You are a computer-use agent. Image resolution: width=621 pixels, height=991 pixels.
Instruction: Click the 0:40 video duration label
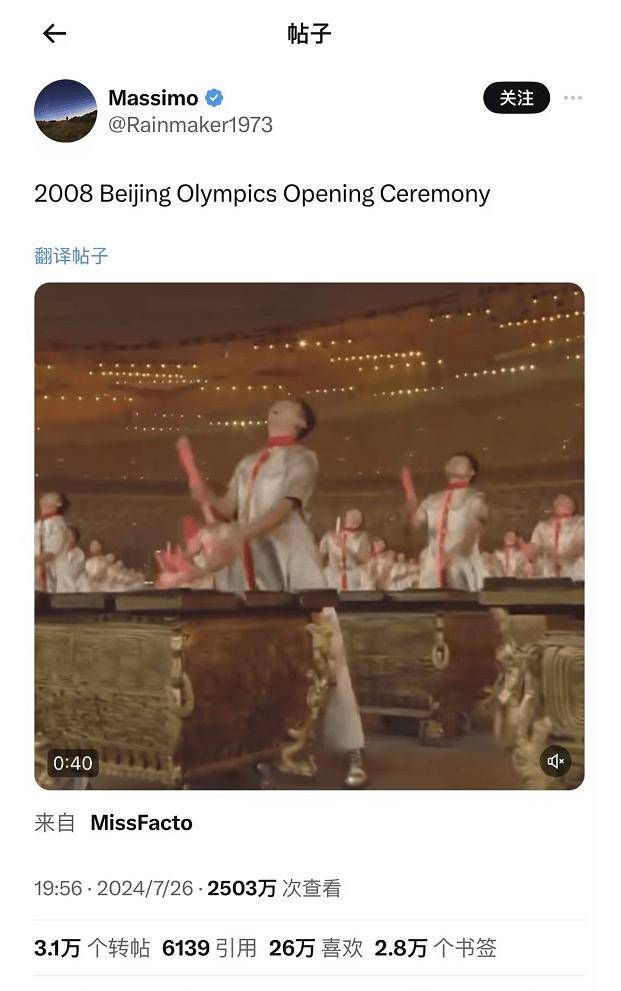coord(73,763)
